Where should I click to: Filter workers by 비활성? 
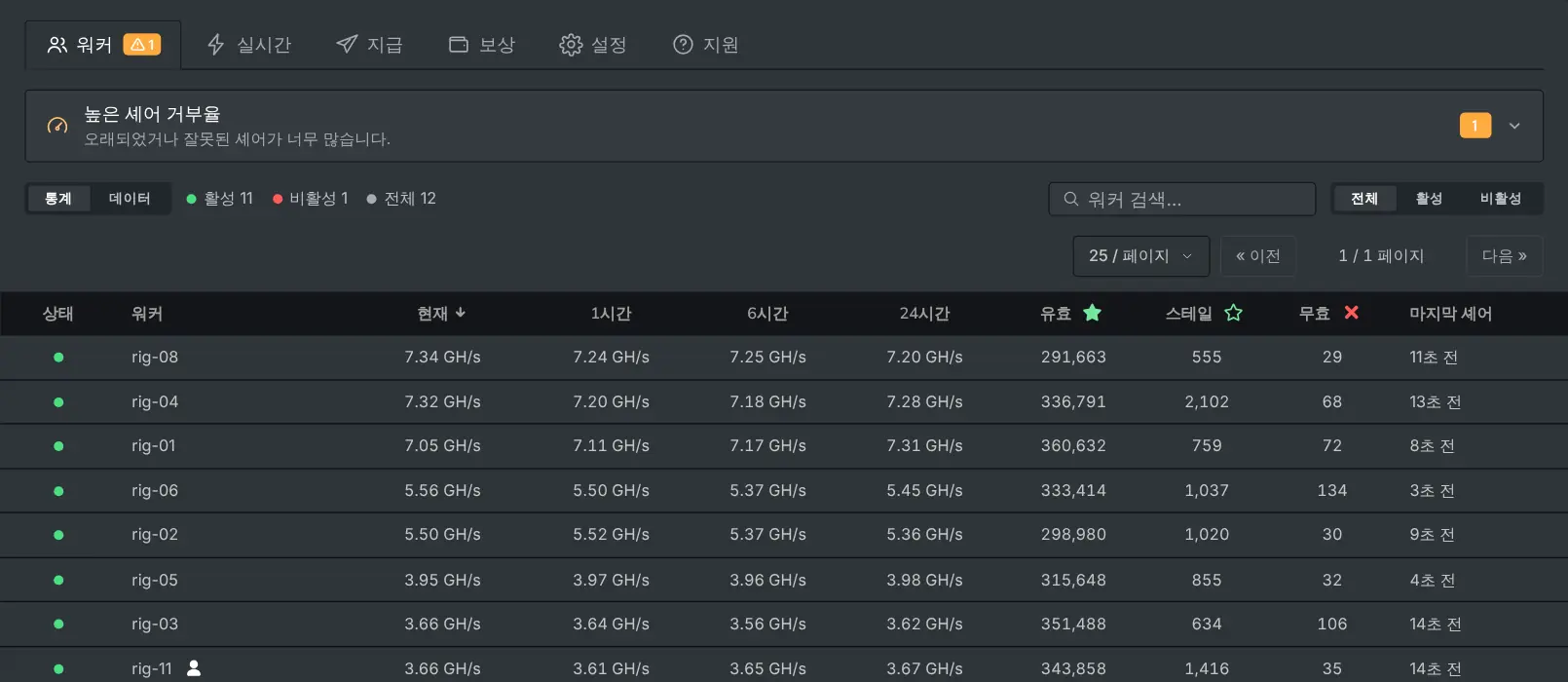tap(1501, 199)
